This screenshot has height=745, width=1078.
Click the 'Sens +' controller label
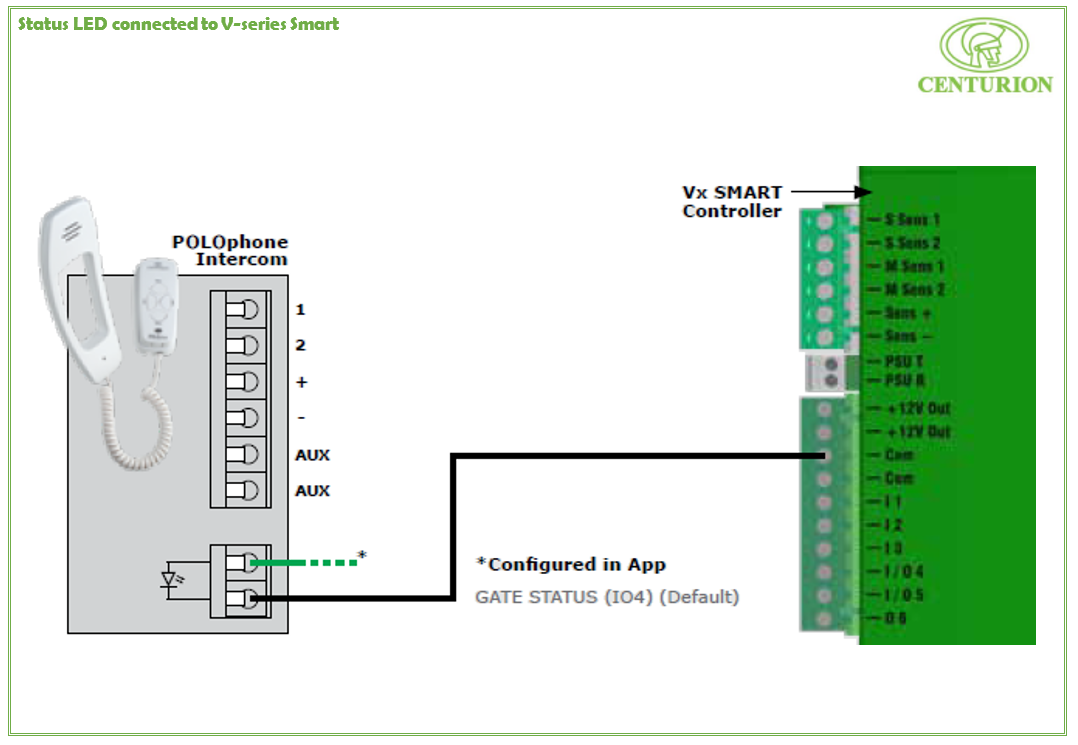tap(908, 313)
